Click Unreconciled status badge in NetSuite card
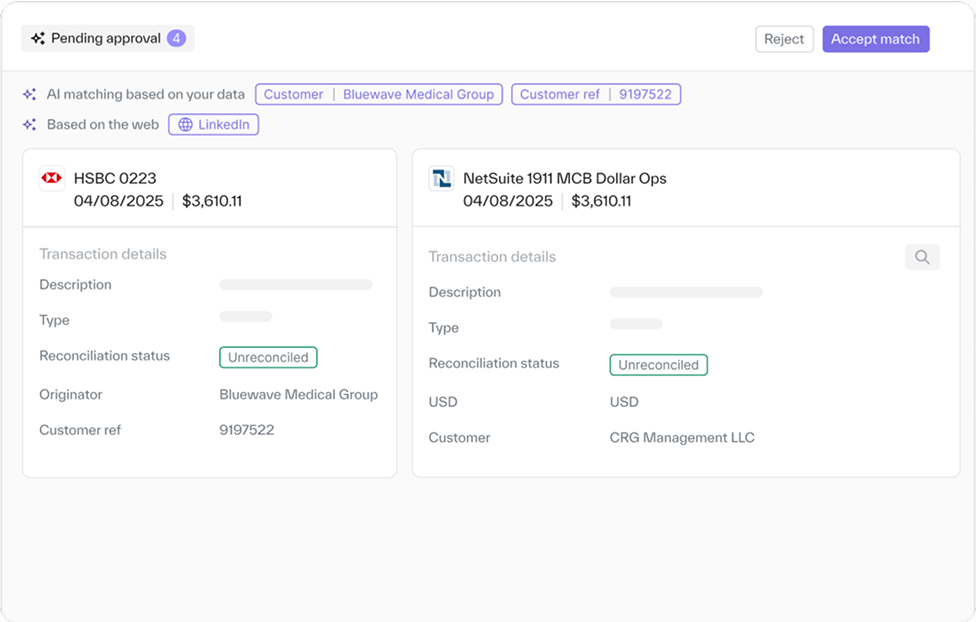Image resolution: width=976 pixels, height=622 pixels. click(x=658, y=365)
